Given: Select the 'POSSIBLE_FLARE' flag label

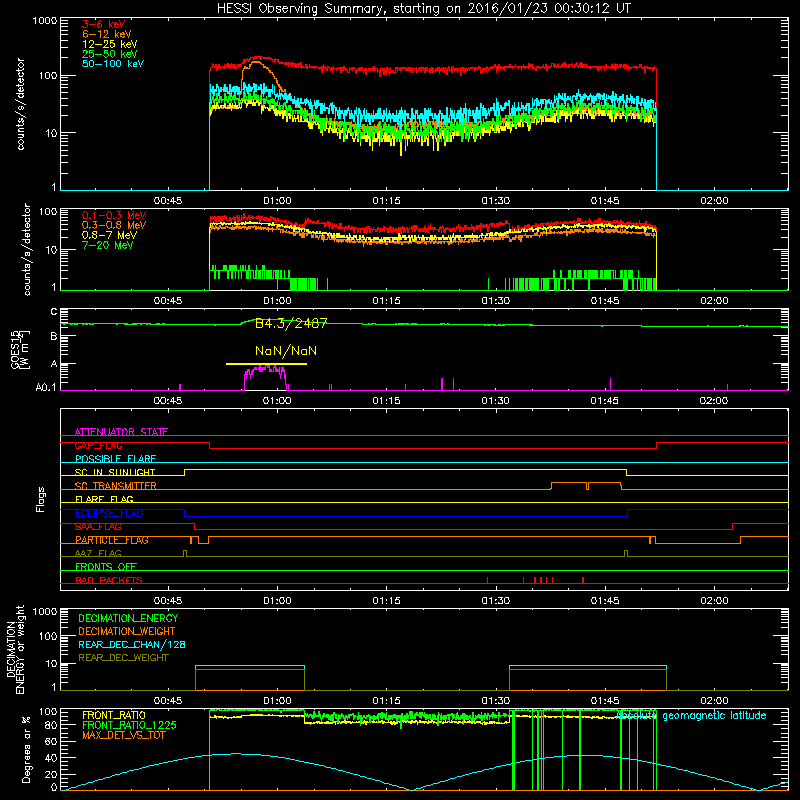Looking at the screenshot, I should (115, 459).
